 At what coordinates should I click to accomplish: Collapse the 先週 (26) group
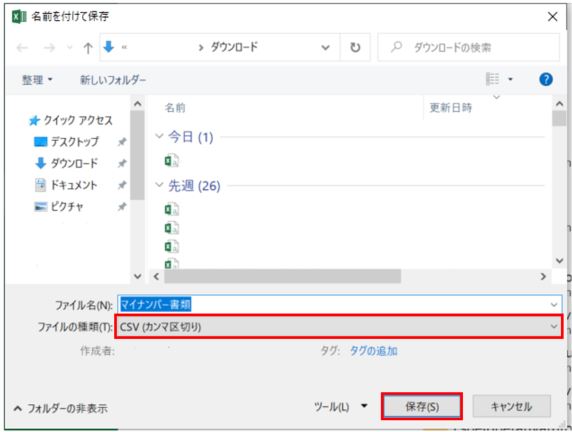[159, 185]
